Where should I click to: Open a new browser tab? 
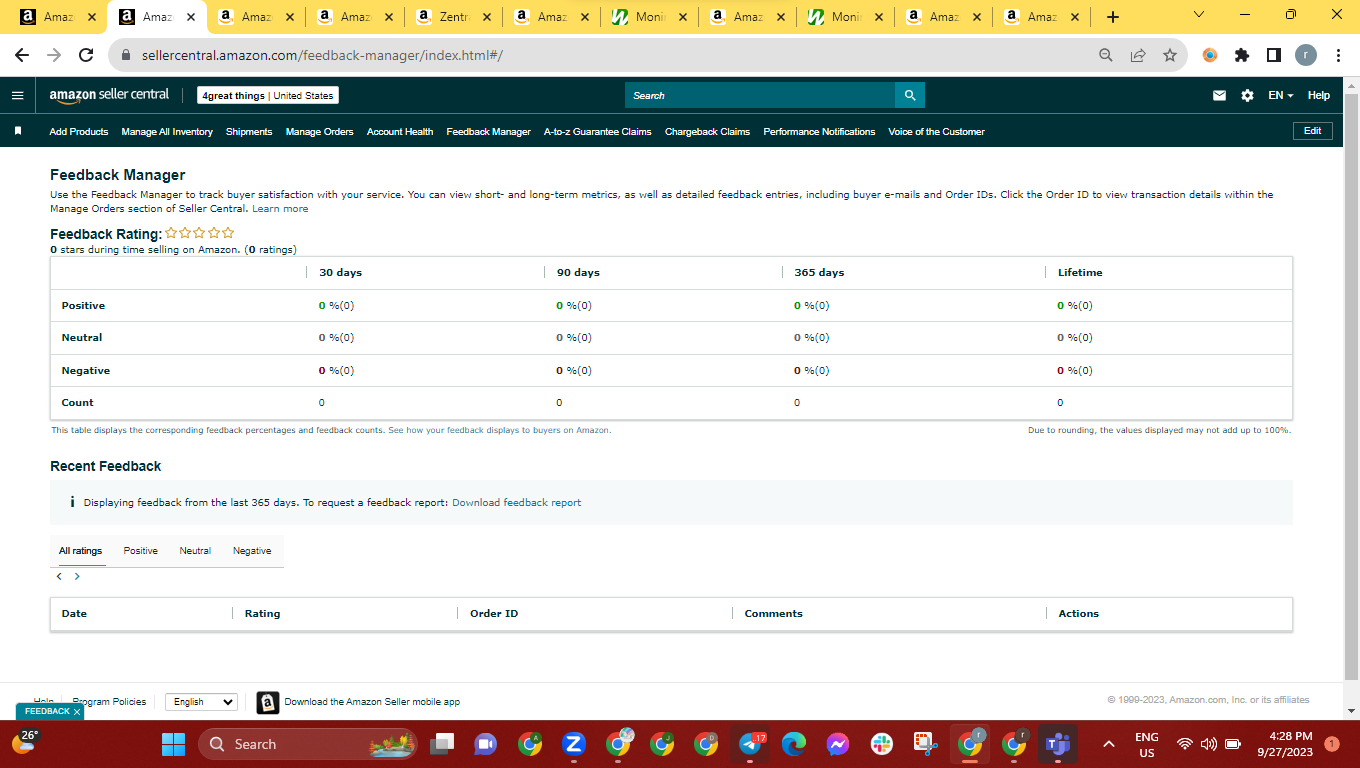tap(1113, 17)
